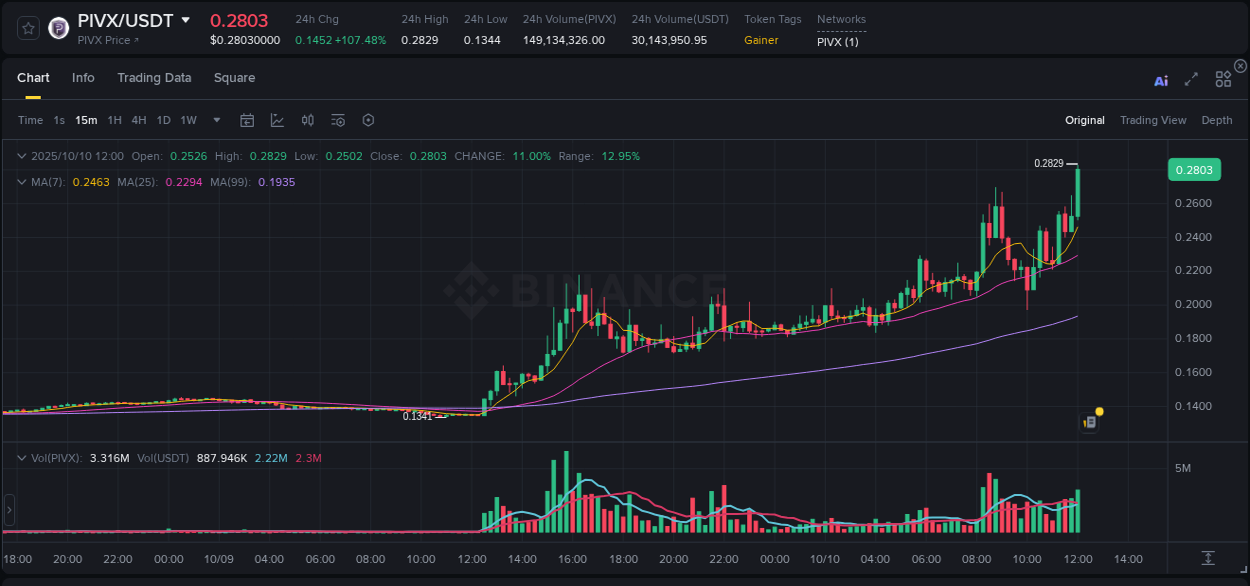The image size is (1250, 586).
Task: Collapse the MA indicators row chevron
Action: (22, 182)
